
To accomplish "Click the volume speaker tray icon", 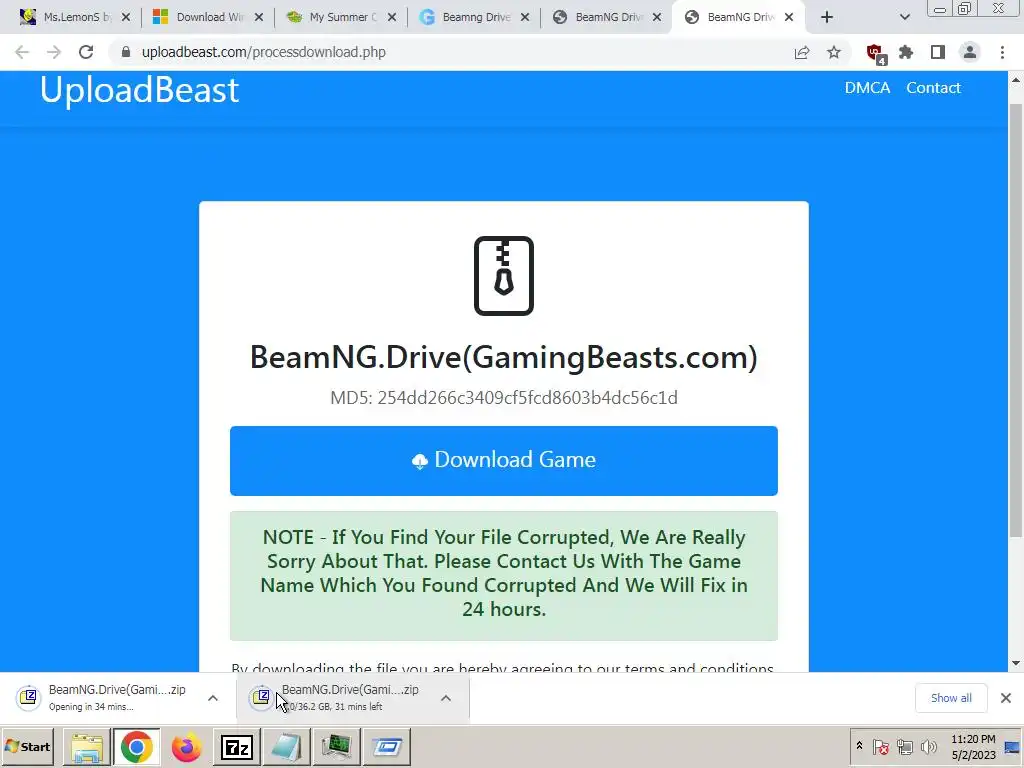I will (928, 746).
